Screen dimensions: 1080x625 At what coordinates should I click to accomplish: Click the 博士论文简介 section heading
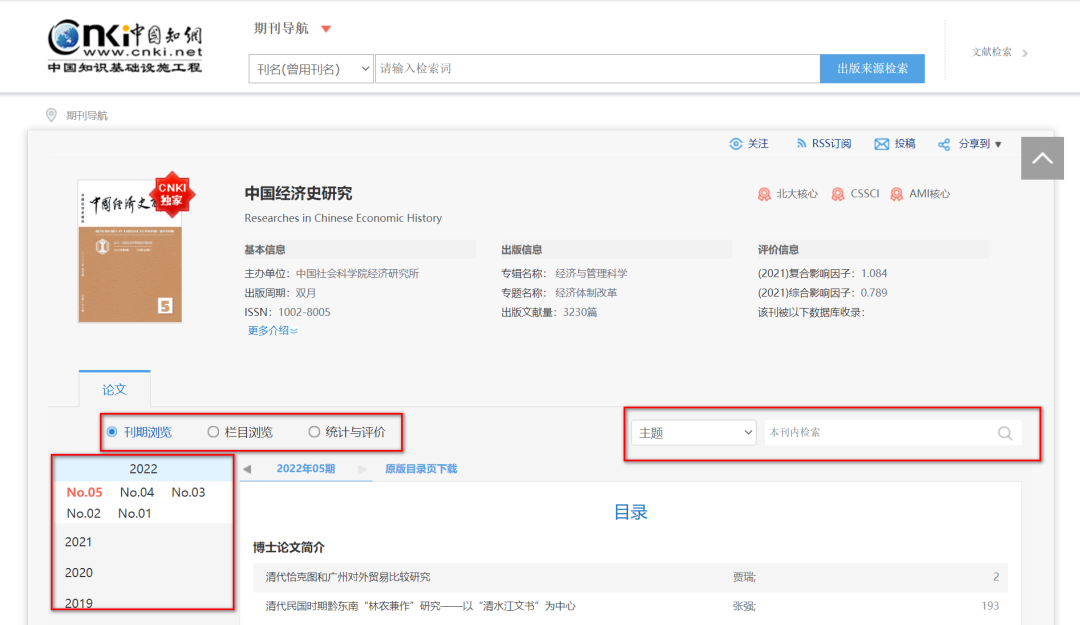click(x=289, y=547)
